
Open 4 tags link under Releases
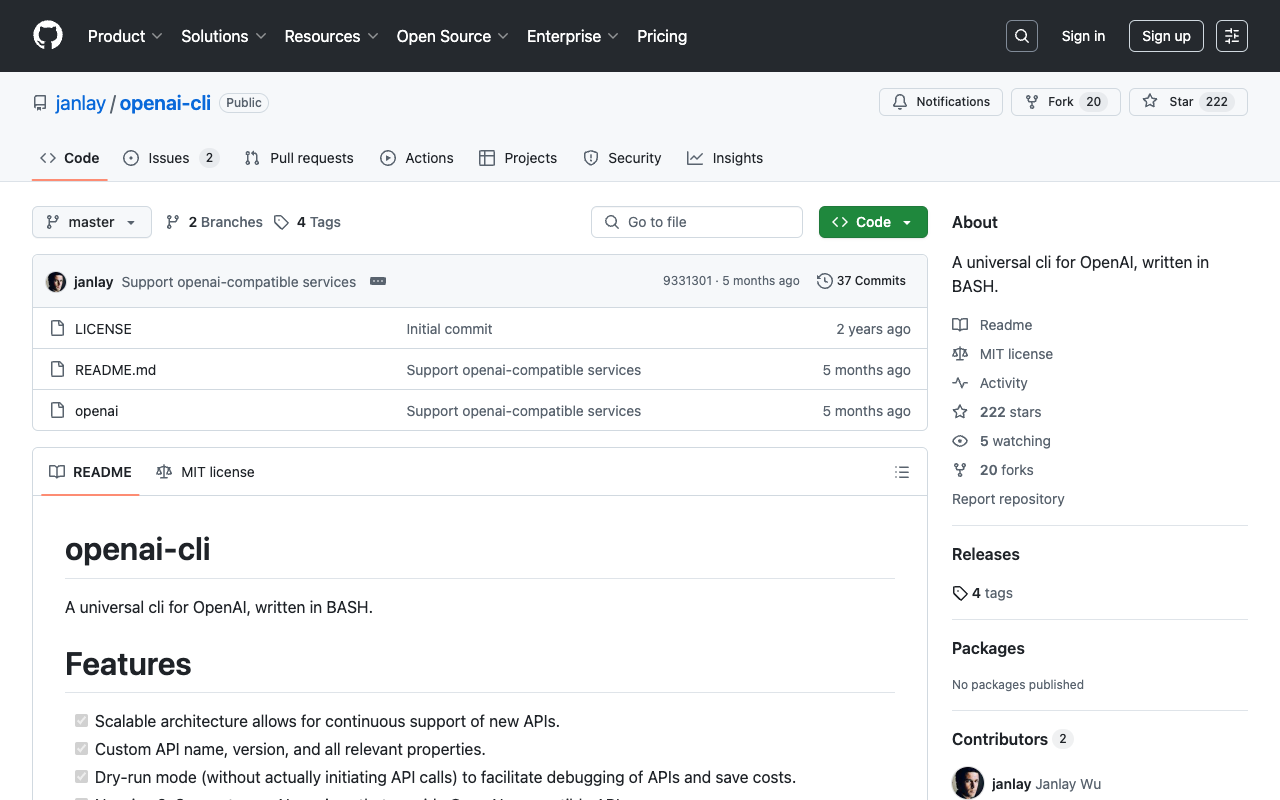tap(983, 593)
